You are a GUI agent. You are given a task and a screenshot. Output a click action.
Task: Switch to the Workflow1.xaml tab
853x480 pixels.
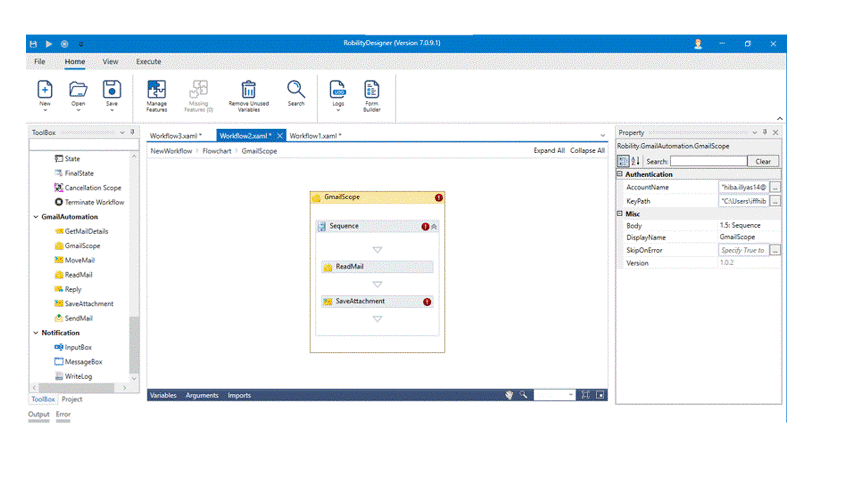point(315,135)
